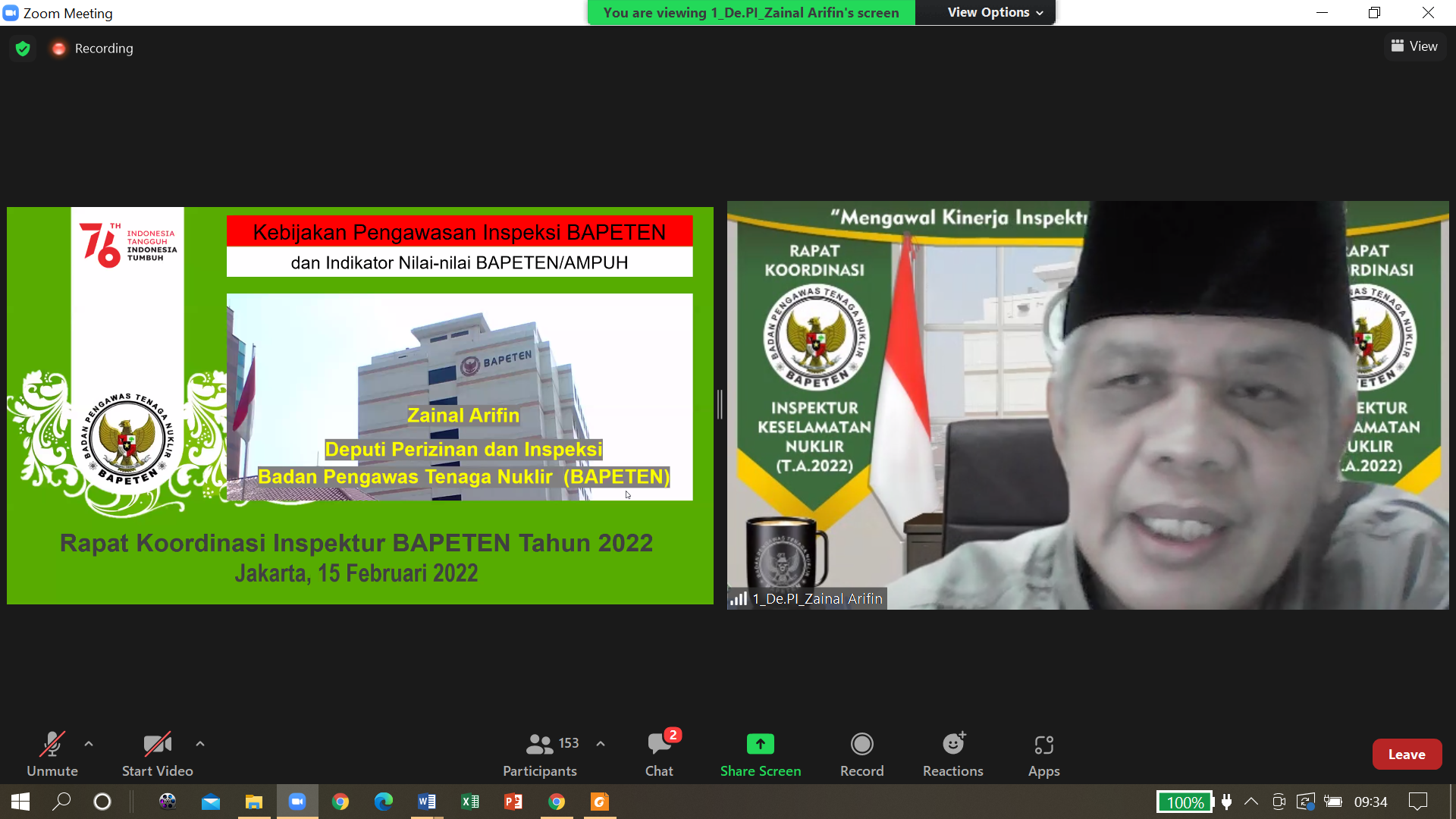Click the battery tray icon beside the clock
This screenshot has width=1456, height=819.
click(1333, 802)
